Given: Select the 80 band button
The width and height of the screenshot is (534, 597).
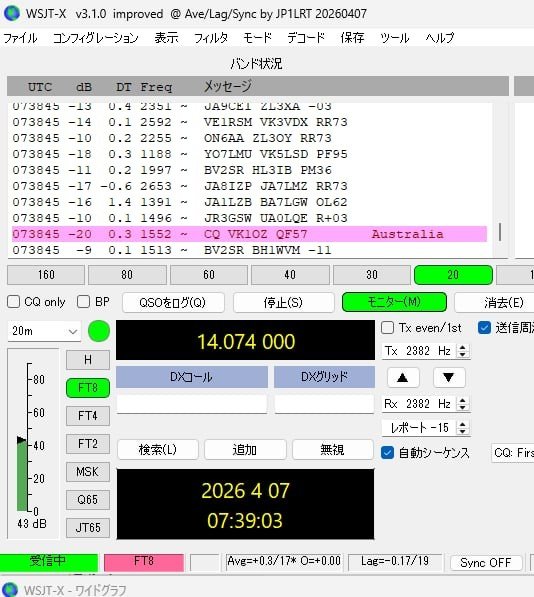Looking at the screenshot, I should pyautogui.click(x=127, y=275).
